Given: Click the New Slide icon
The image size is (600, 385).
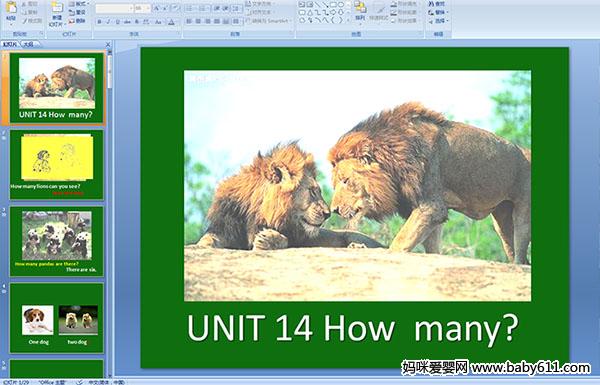Looking at the screenshot, I should point(57,8).
